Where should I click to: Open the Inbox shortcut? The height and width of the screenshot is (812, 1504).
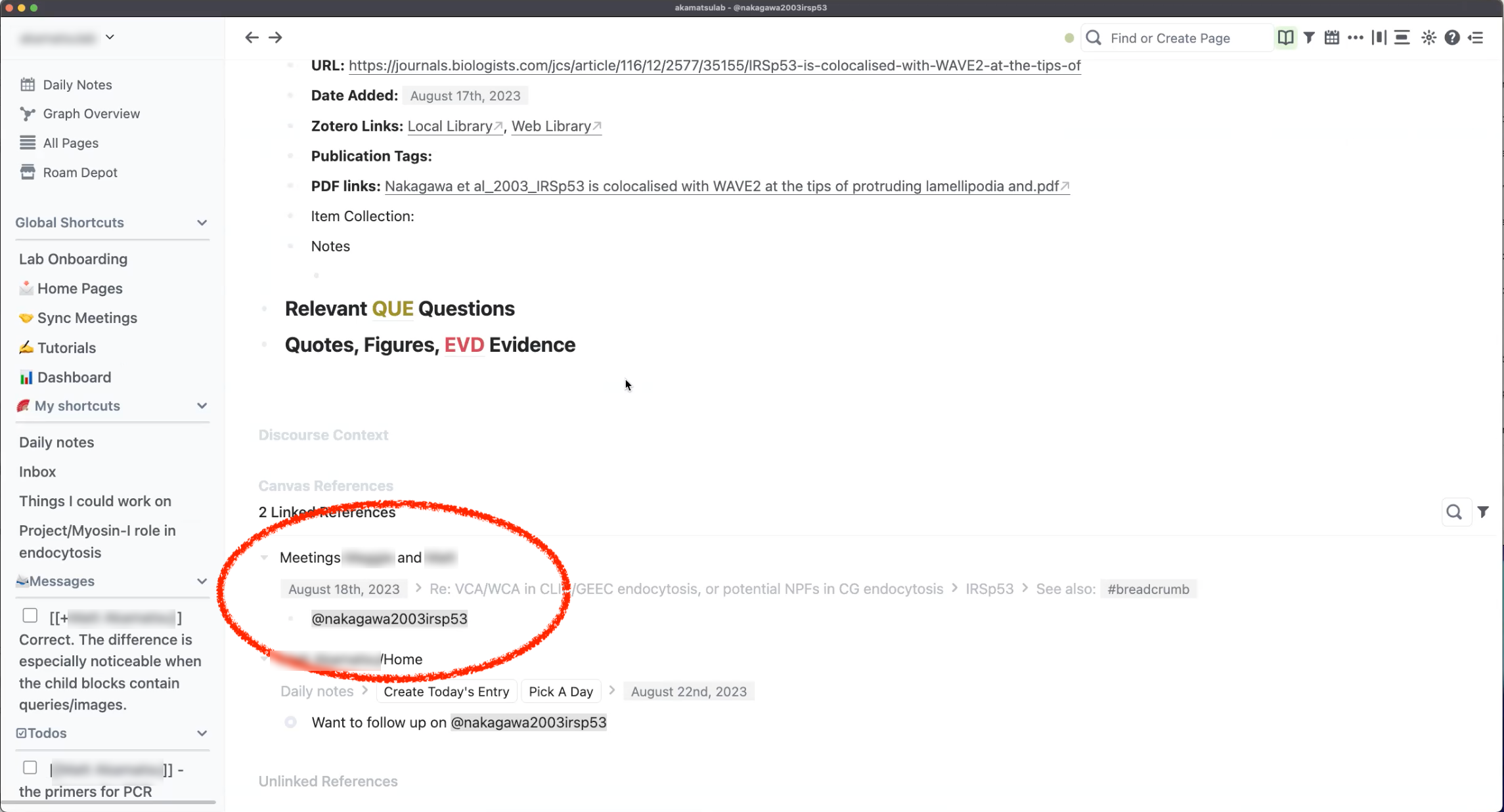37,472
